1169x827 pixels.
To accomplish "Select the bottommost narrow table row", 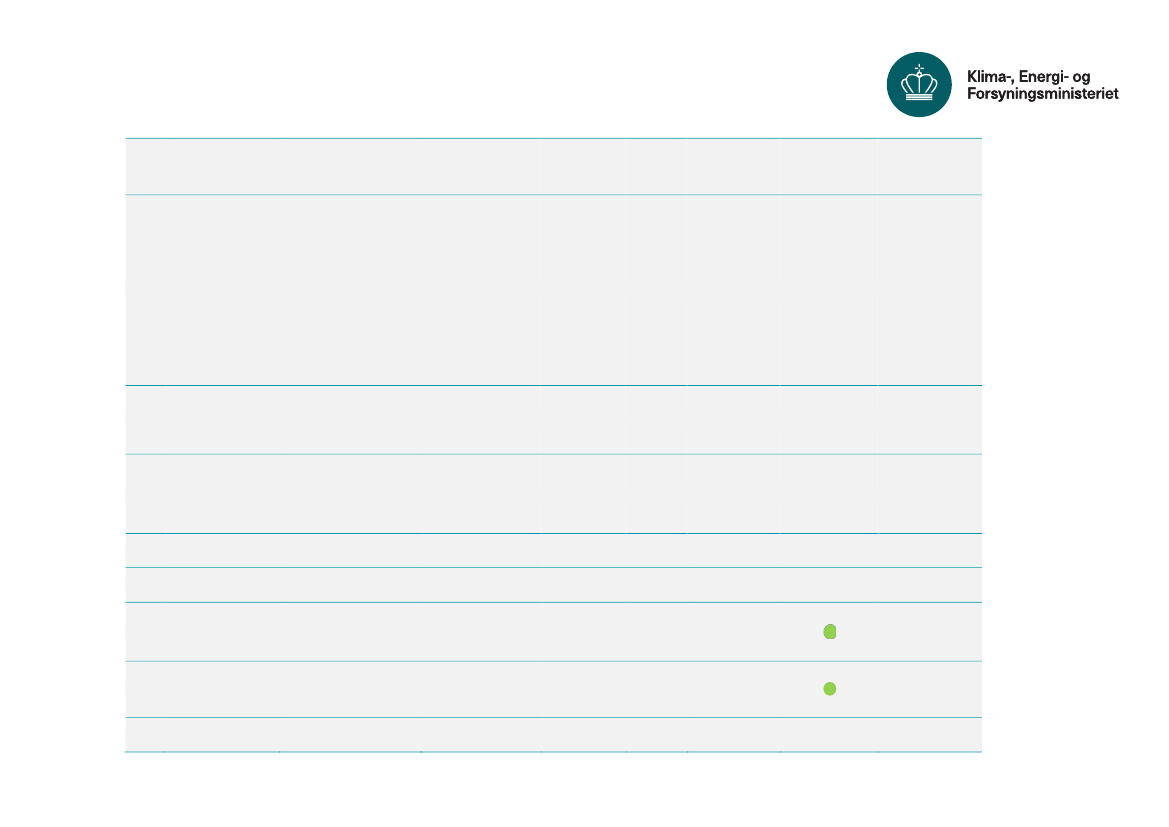I will pyautogui.click(x=553, y=735).
